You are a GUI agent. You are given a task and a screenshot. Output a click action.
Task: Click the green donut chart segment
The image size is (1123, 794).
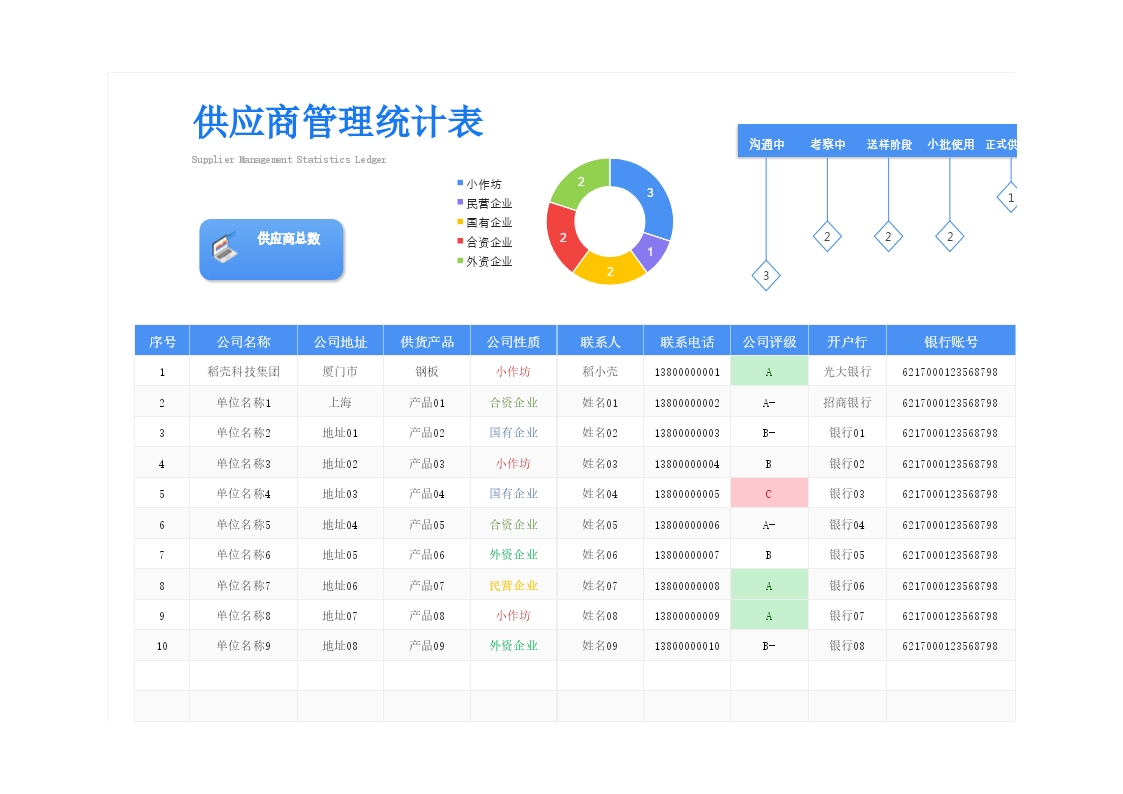click(582, 182)
